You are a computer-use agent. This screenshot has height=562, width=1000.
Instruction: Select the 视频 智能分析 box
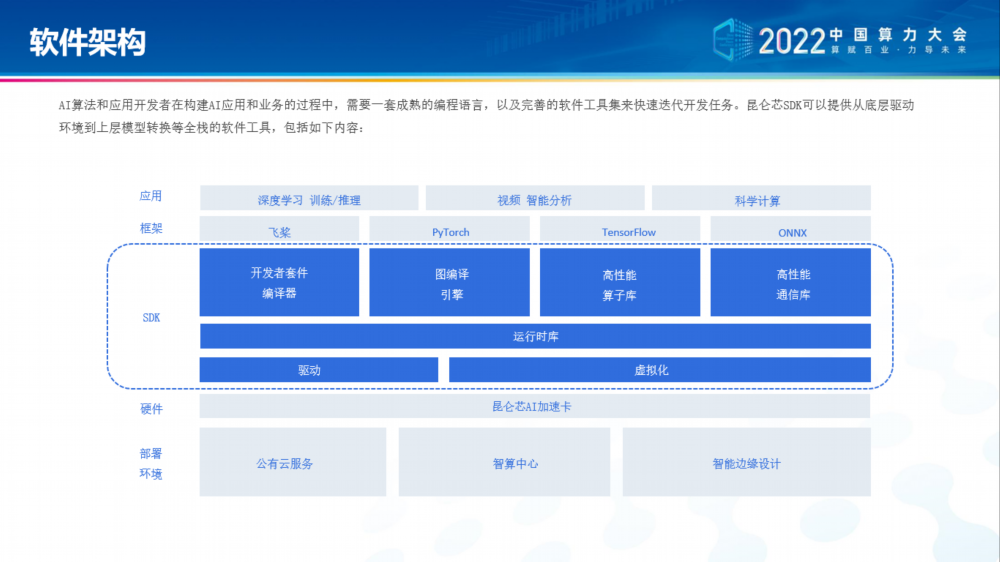(535, 198)
